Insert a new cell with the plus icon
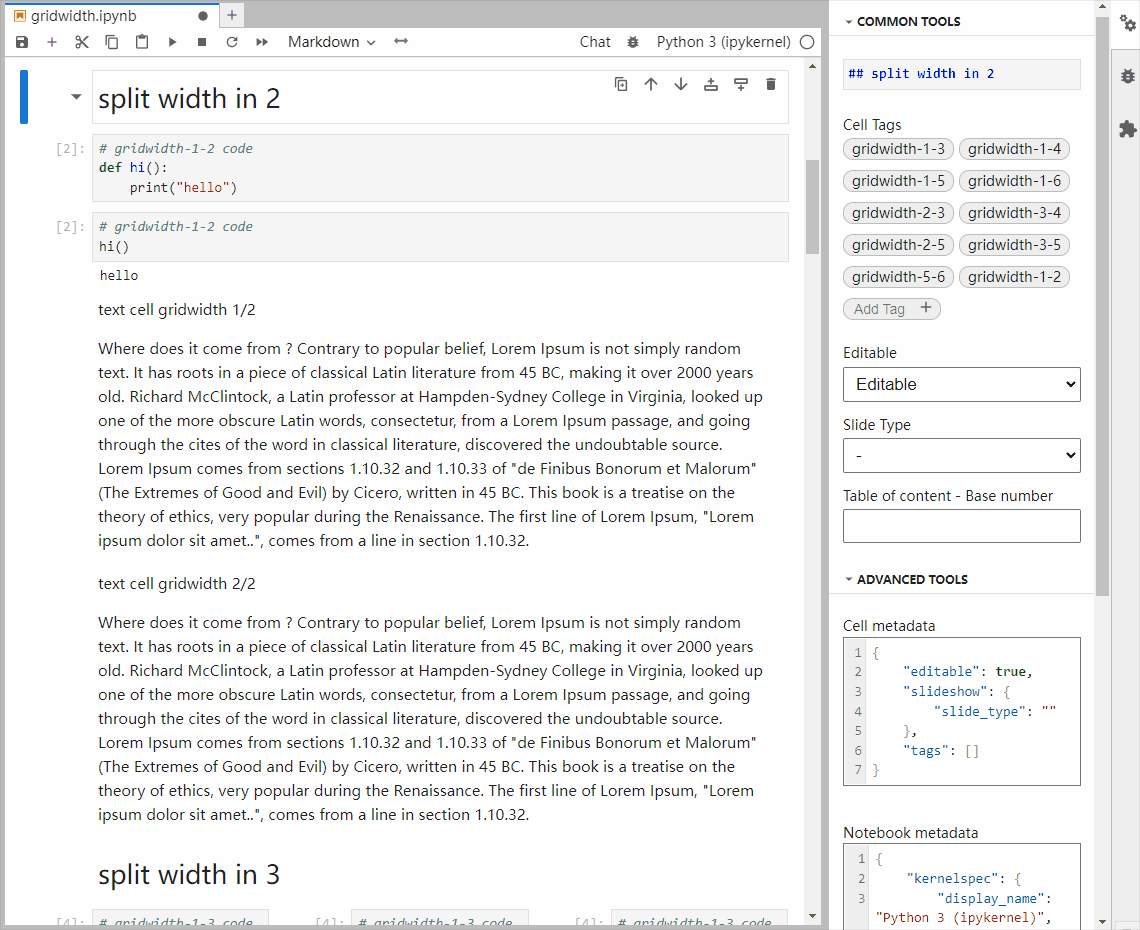 (52, 42)
